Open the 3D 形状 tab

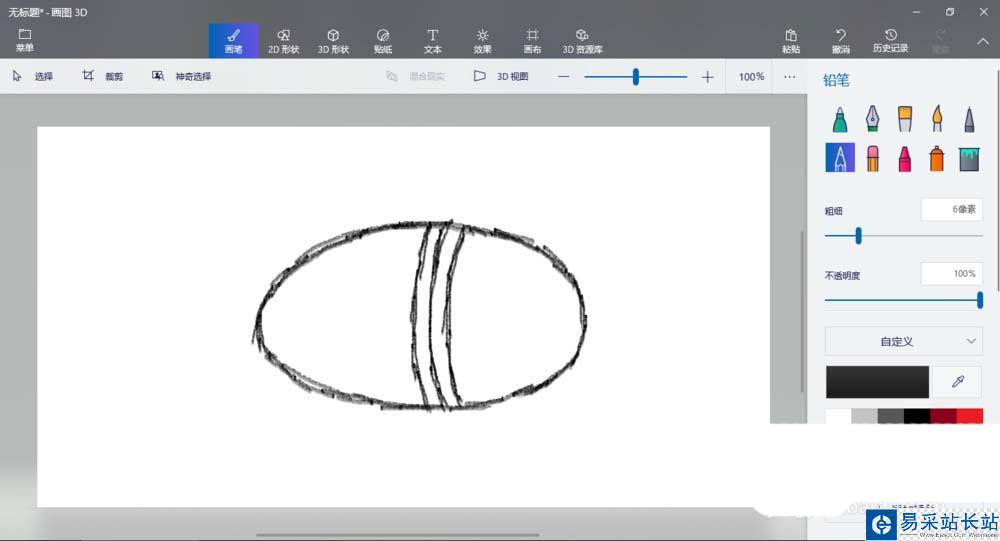click(333, 41)
